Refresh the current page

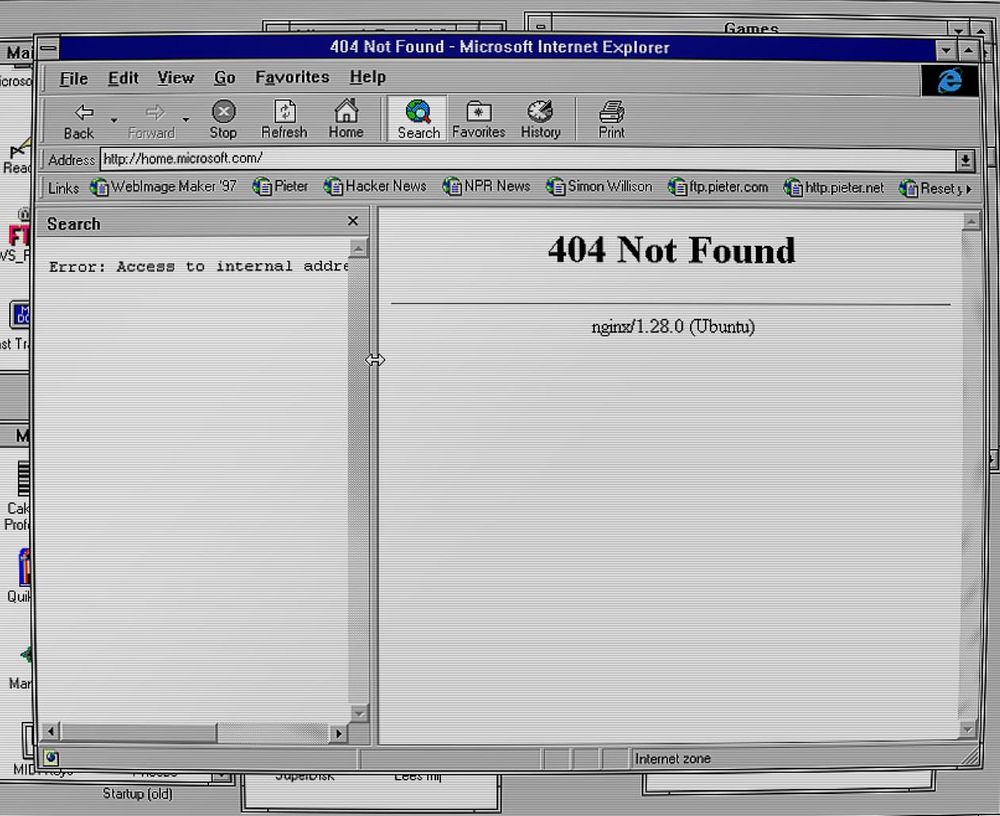point(284,119)
